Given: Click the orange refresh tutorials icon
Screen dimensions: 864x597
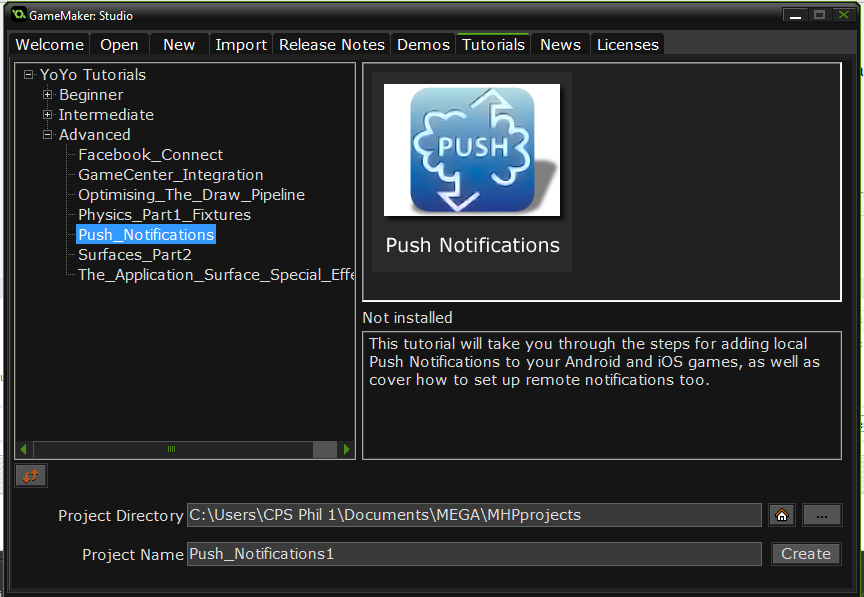Looking at the screenshot, I should (31, 476).
